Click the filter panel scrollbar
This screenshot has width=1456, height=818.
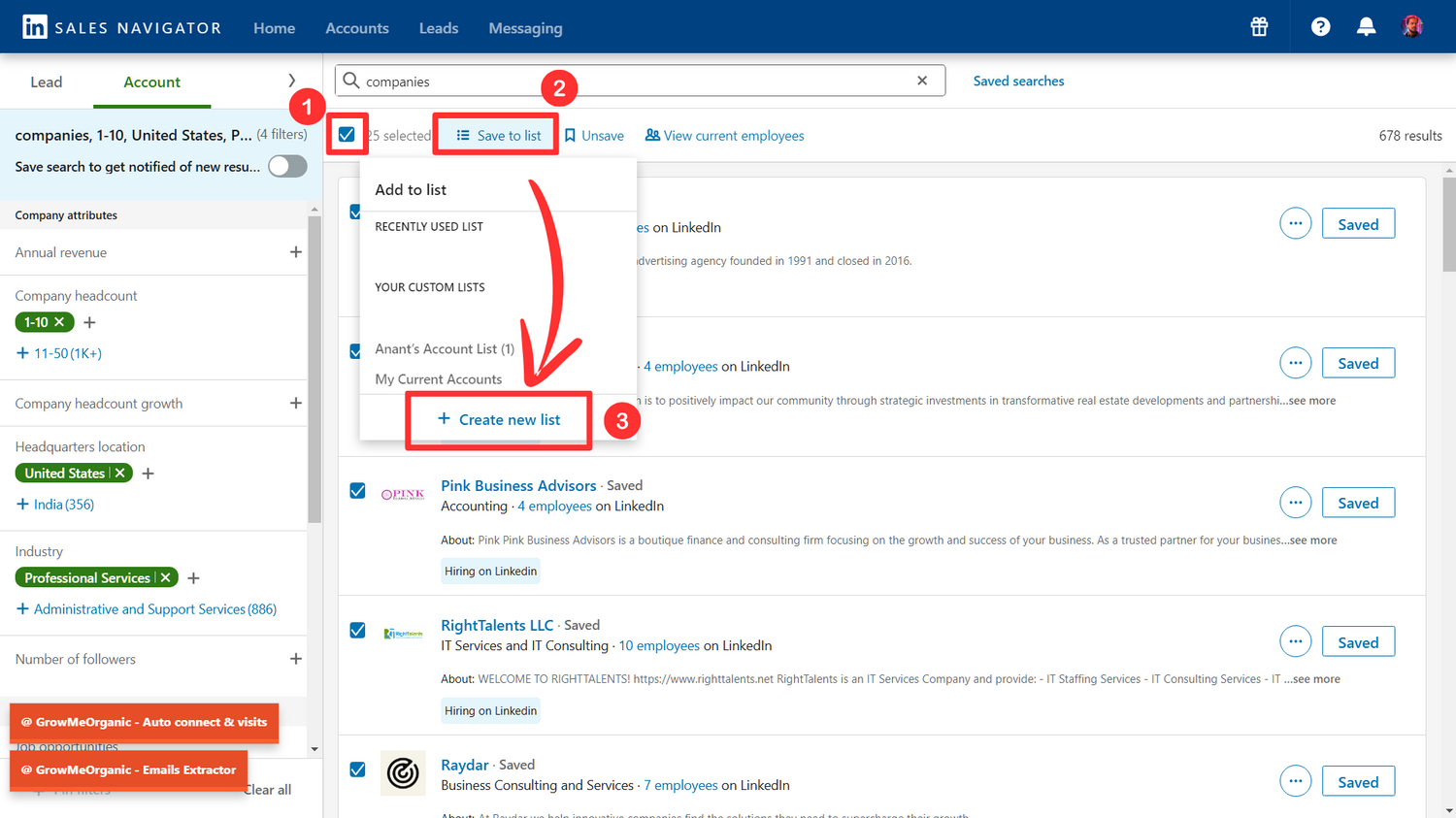314,369
